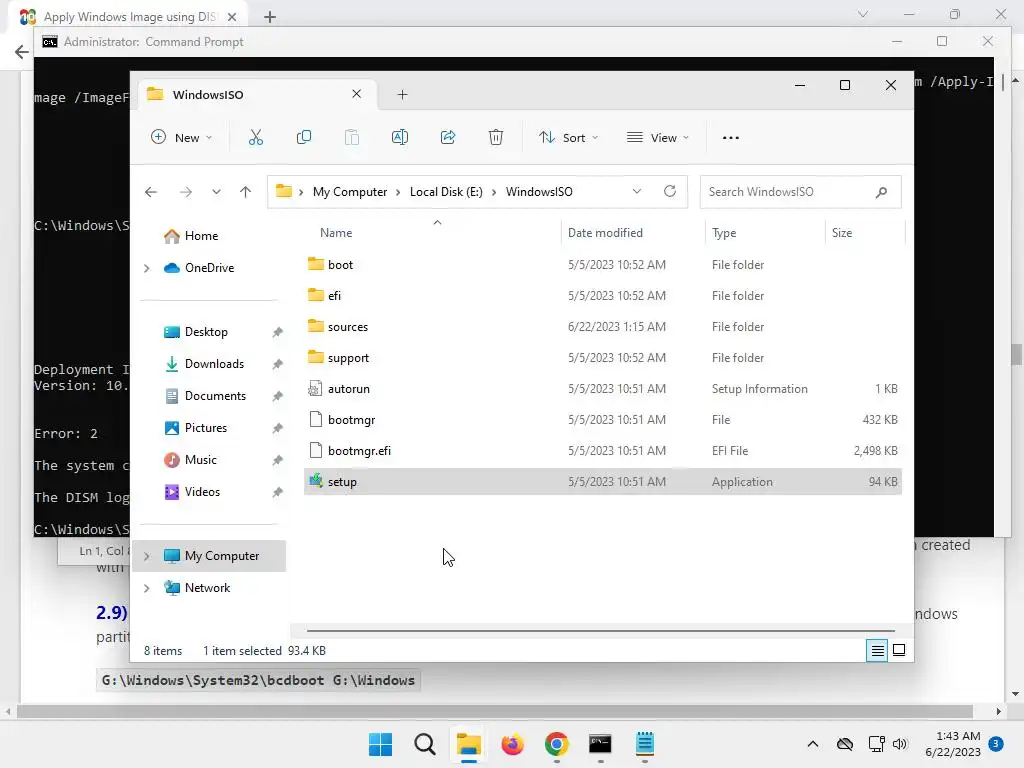Select the Apply Windows Image browser tab
Image resolution: width=1024 pixels, height=768 pixels.
(129, 17)
